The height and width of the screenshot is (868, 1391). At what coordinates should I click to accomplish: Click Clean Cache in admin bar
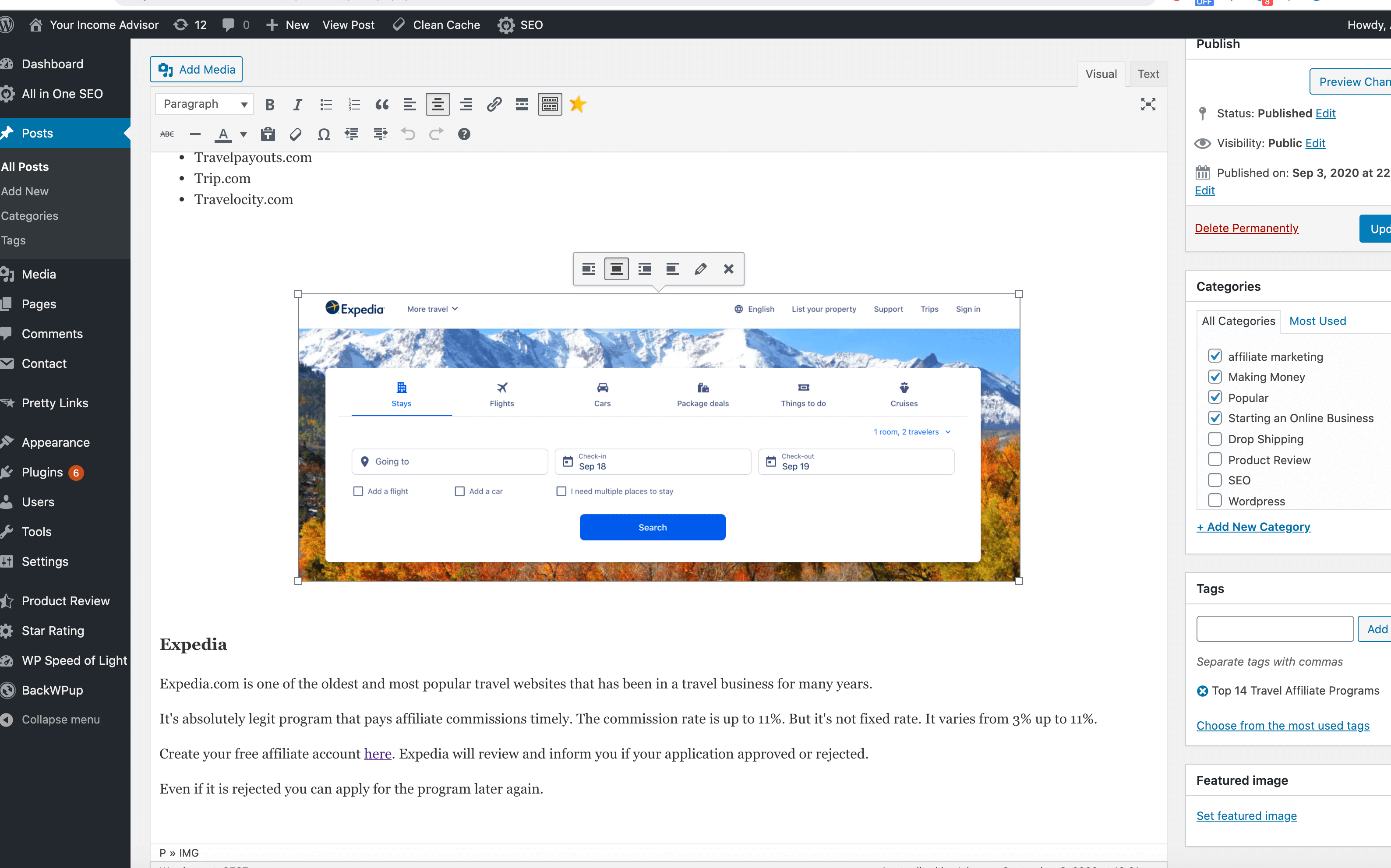[x=436, y=25]
